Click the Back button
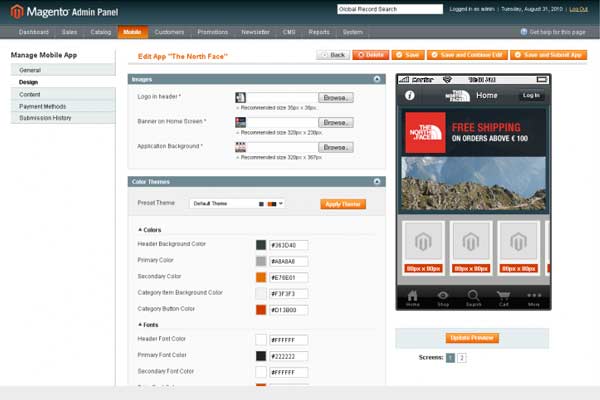This screenshot has width=600, height=400. tap(333, 55)
